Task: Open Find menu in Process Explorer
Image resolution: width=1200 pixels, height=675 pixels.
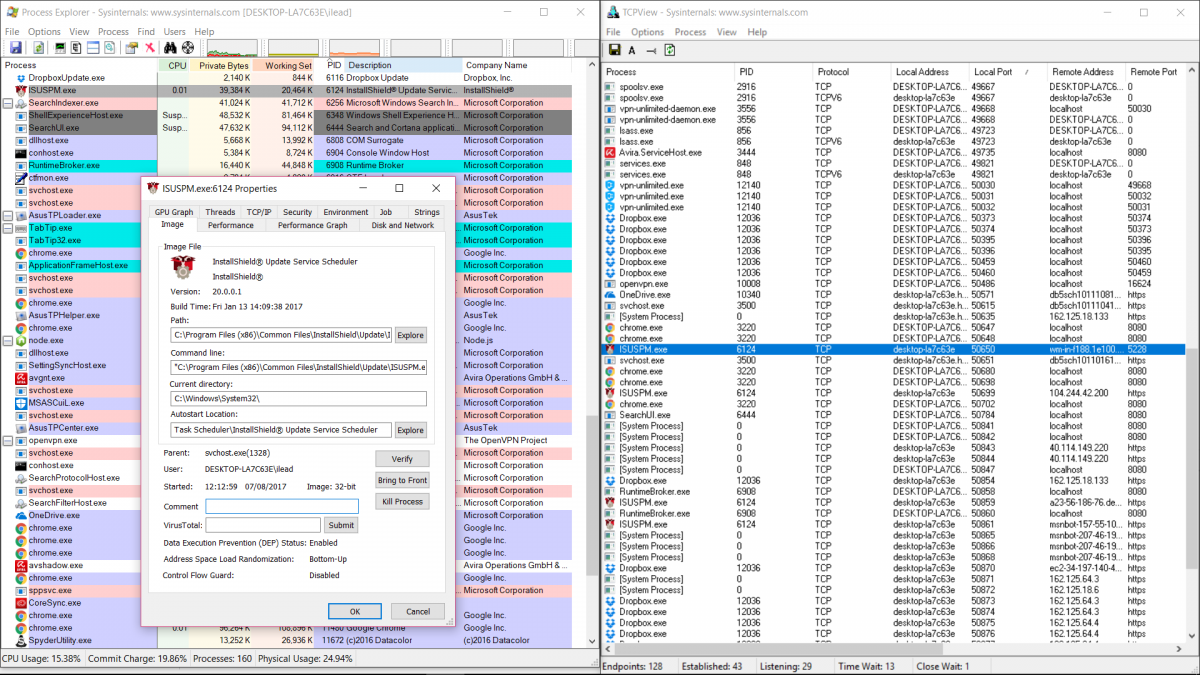Action: pos(146,32)
